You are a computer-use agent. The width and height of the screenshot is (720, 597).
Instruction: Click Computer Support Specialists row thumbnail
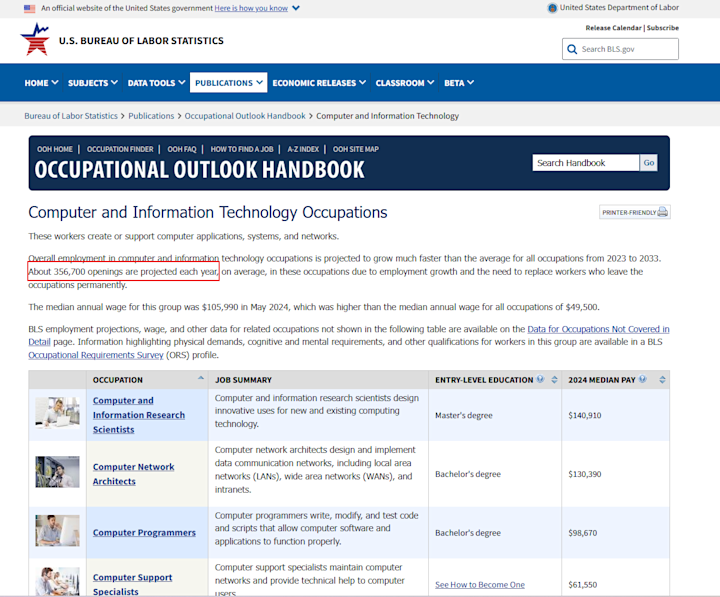tap(57, 581)
